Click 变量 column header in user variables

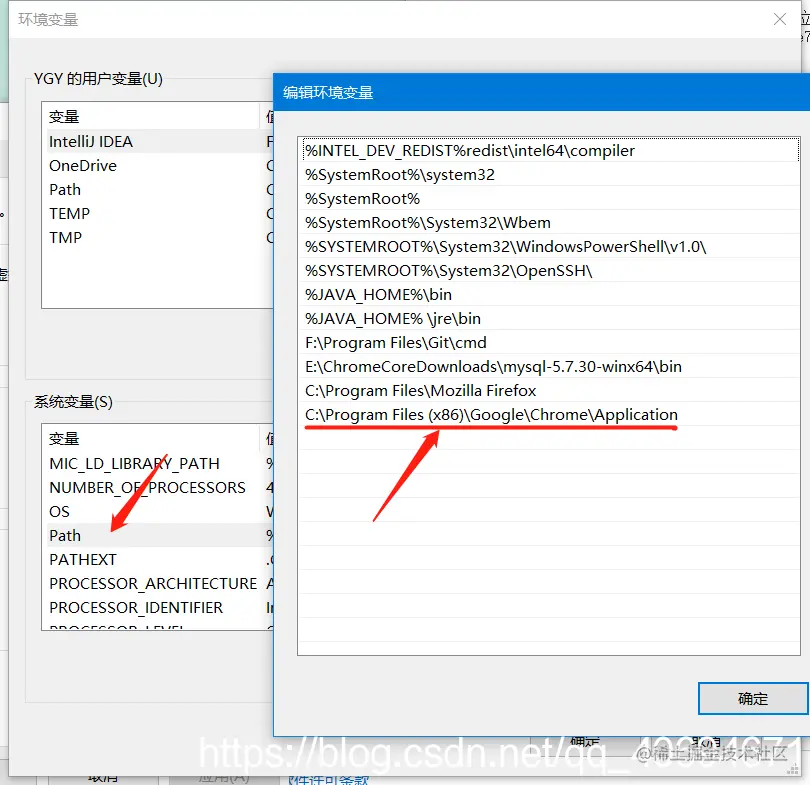tap(152, 117)
